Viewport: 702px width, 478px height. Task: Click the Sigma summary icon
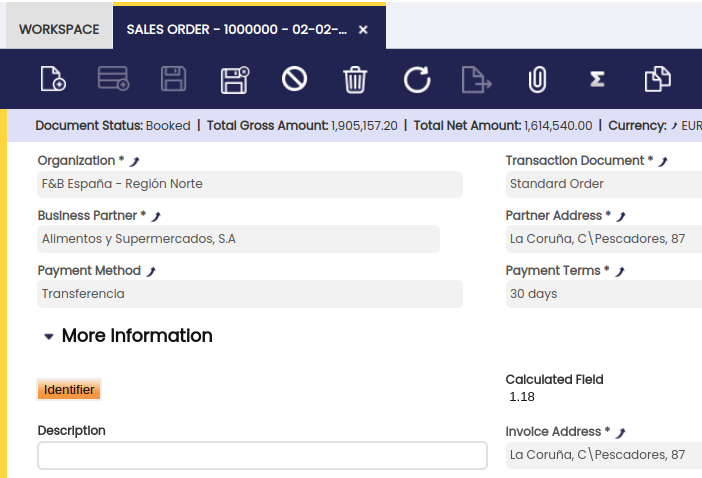[597, 79]
